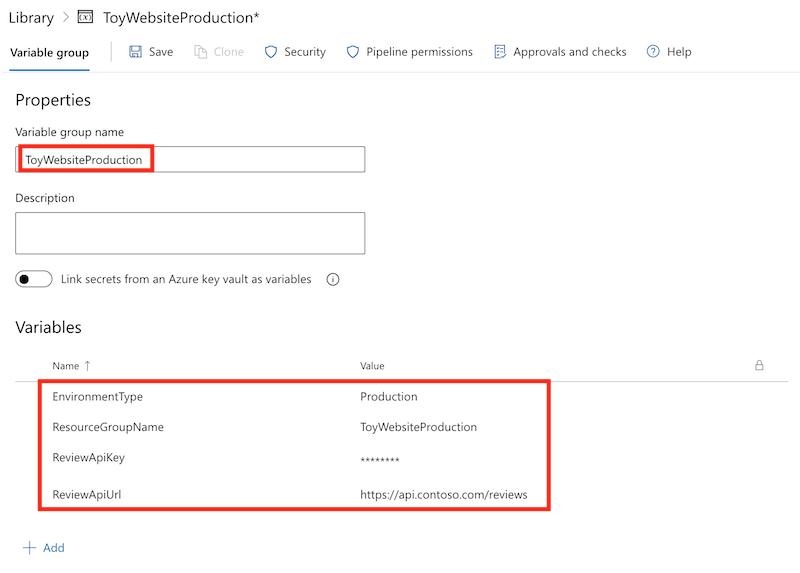Click the Name column header
The image size is (800, 573).
tap(66, 366)
